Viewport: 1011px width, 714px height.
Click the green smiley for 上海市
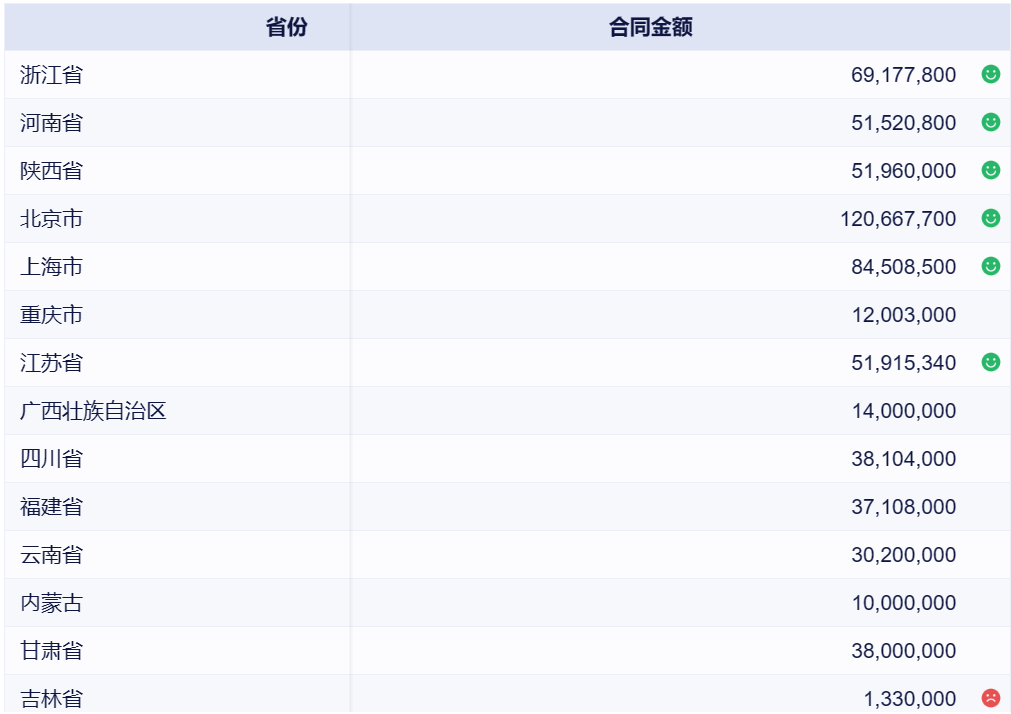[990, 266]
